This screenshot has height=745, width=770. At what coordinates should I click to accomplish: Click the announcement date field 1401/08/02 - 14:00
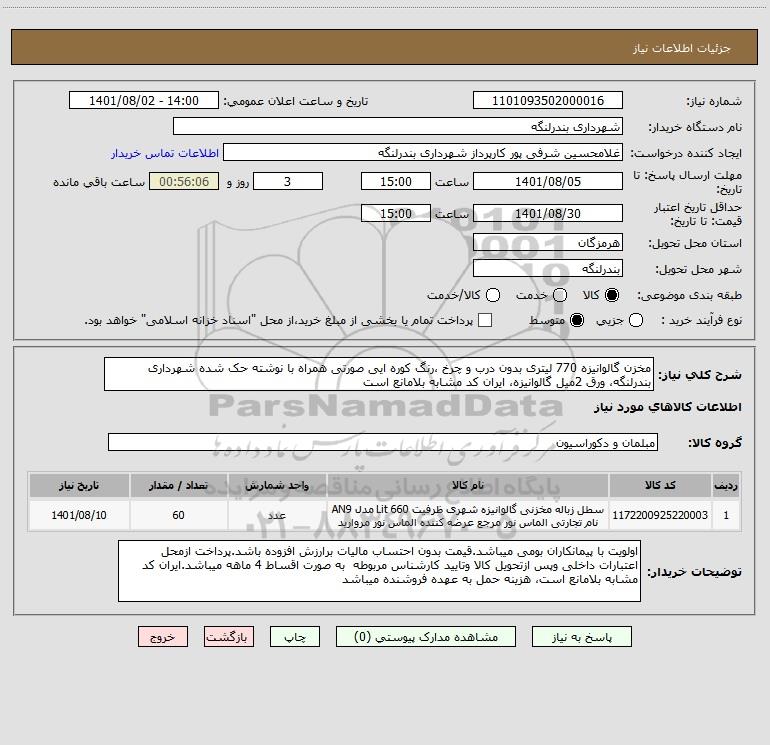[144, 100]
